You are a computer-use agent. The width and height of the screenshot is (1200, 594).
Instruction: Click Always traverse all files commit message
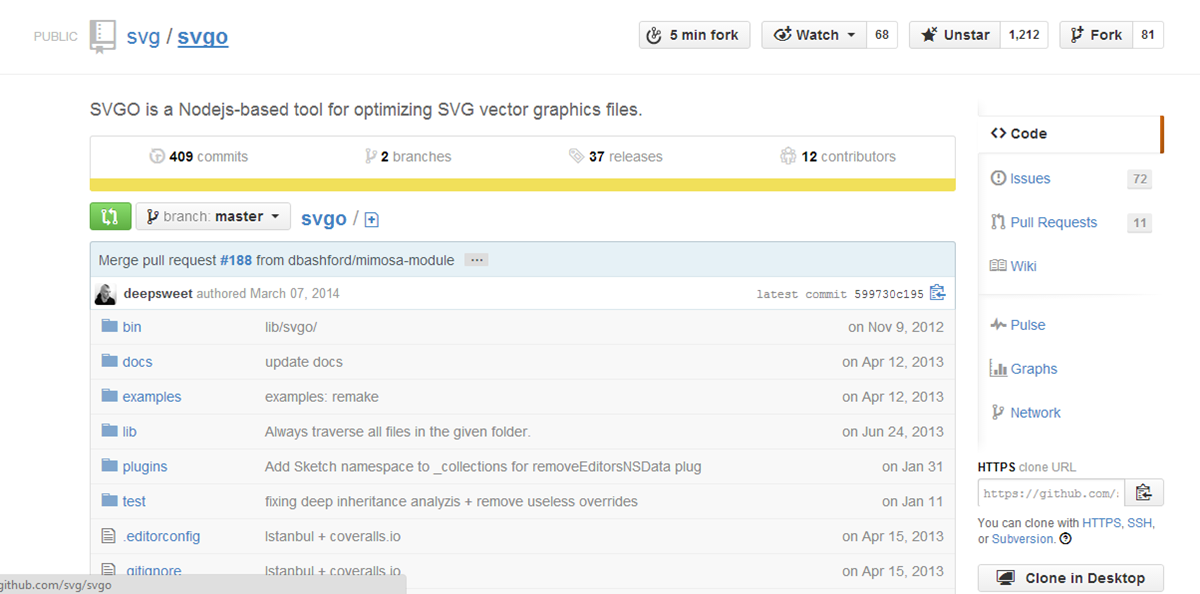point(397,432)
